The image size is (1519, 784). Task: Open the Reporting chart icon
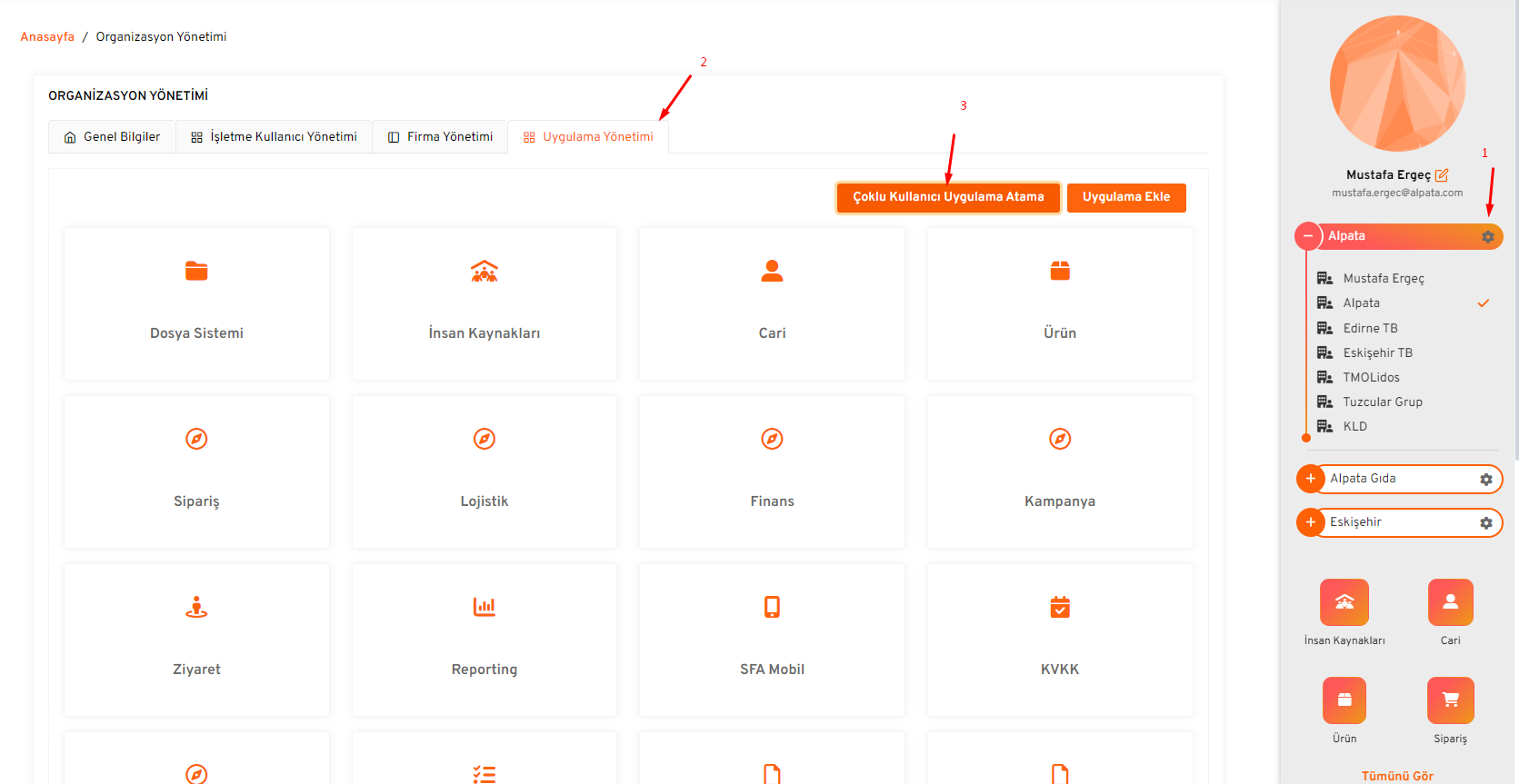click(x=484, y=607)
